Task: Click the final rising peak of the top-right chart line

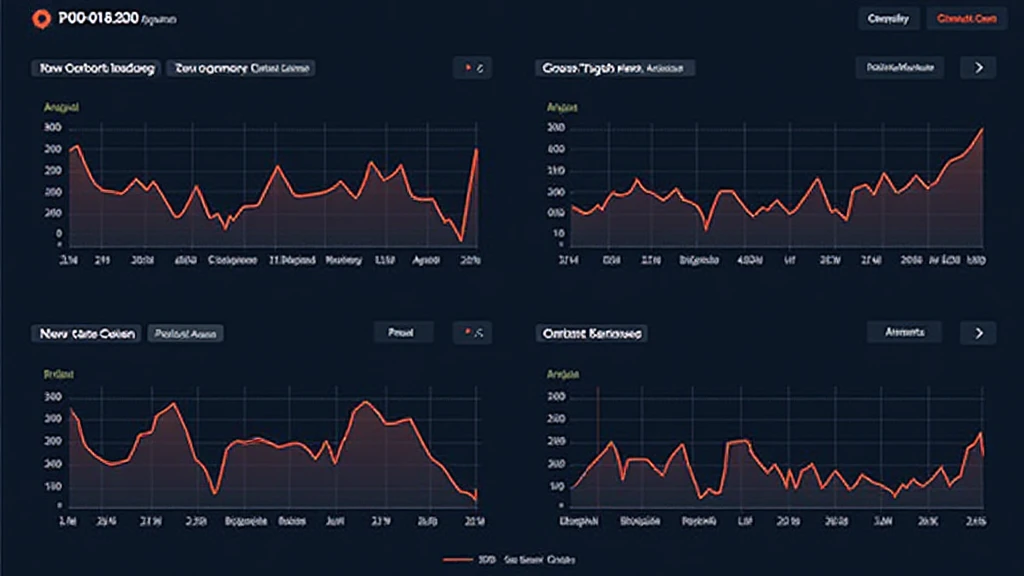Action: (x=983, y=130)
